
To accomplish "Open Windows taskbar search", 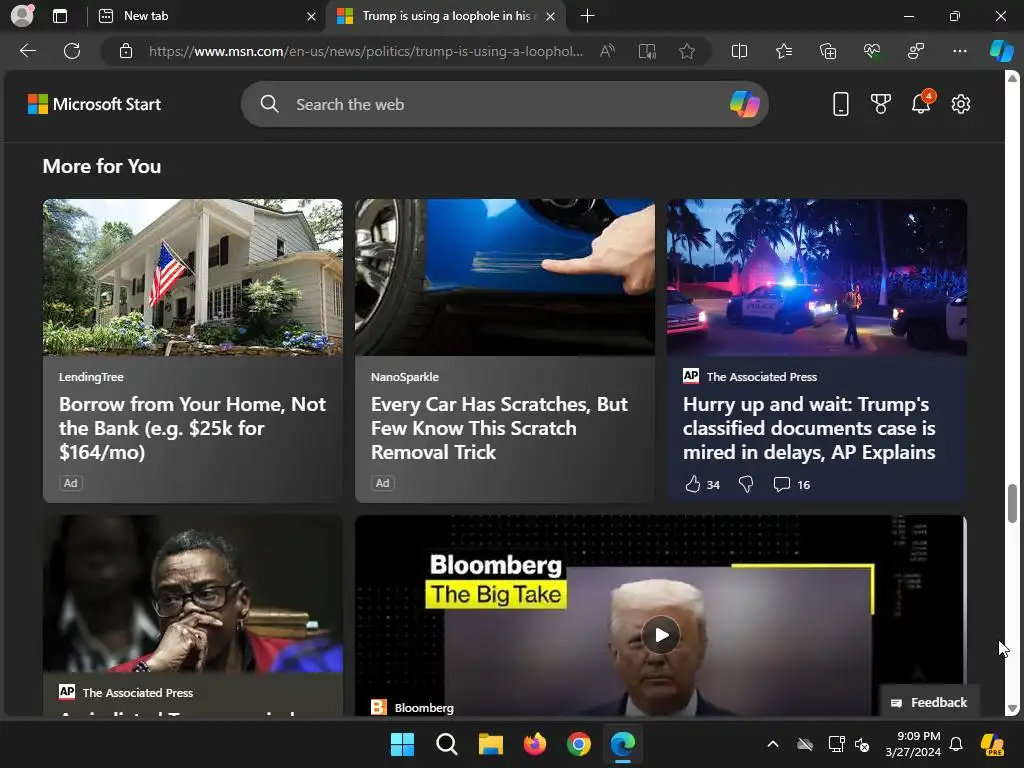I will pyautogui.click(x=447, y=744).
